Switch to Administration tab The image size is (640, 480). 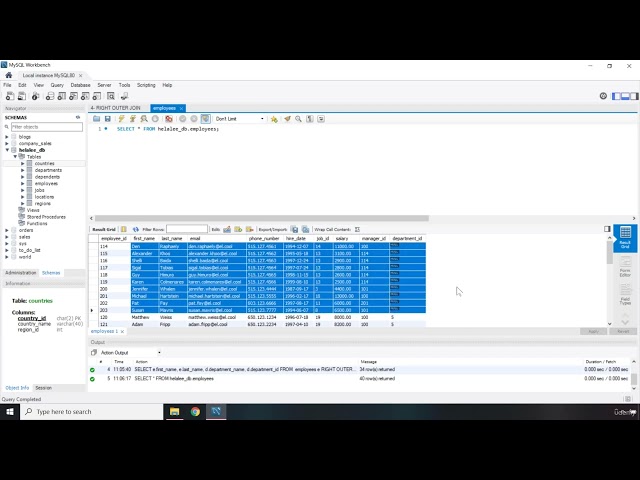point(21,273)
